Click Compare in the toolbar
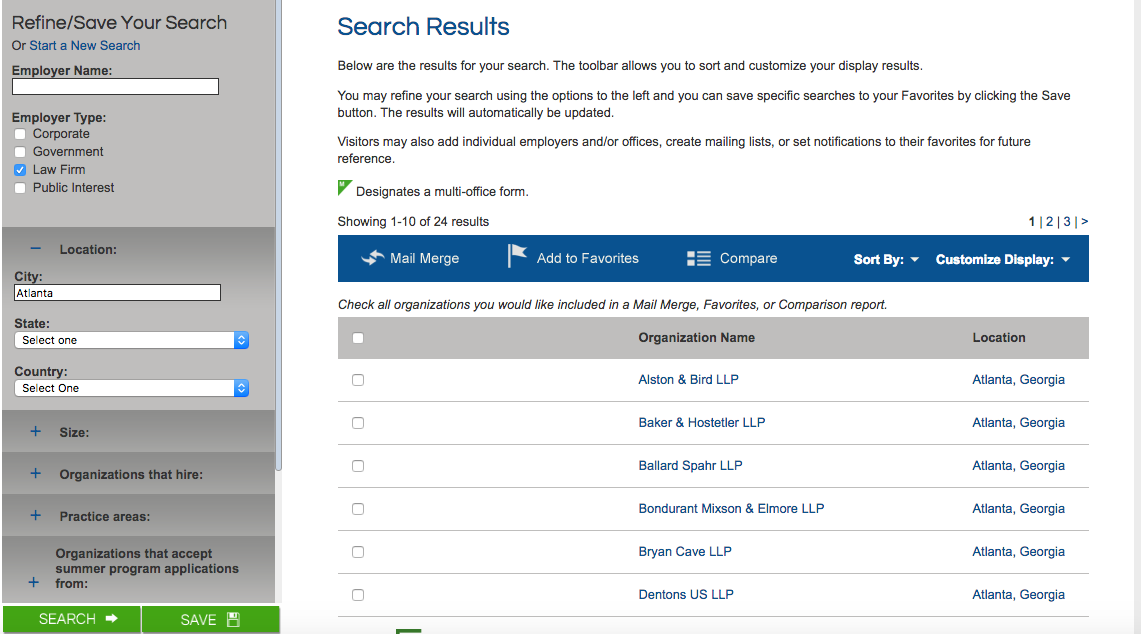 [x=748, y=258]
